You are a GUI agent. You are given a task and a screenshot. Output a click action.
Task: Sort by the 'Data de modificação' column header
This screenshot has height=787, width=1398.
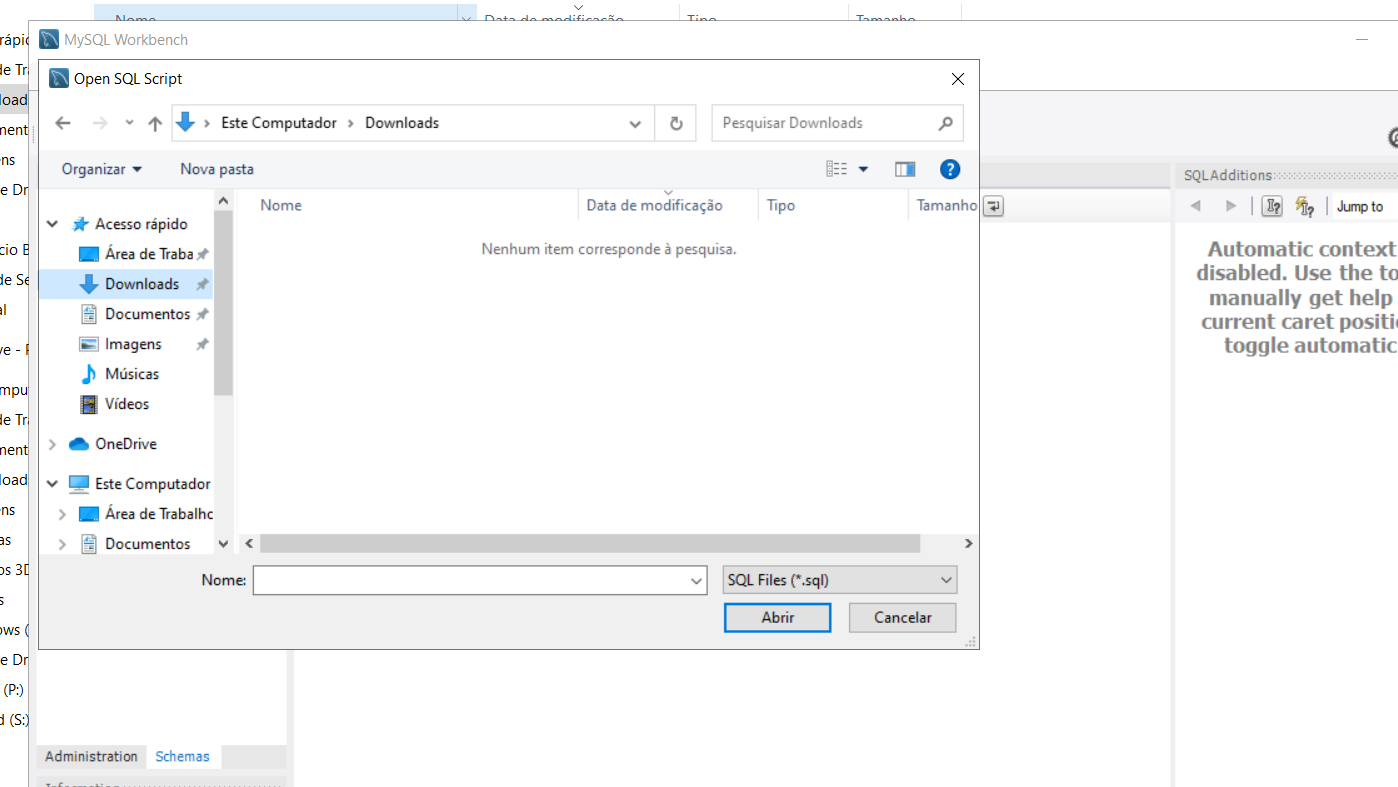tap(654, 205)
